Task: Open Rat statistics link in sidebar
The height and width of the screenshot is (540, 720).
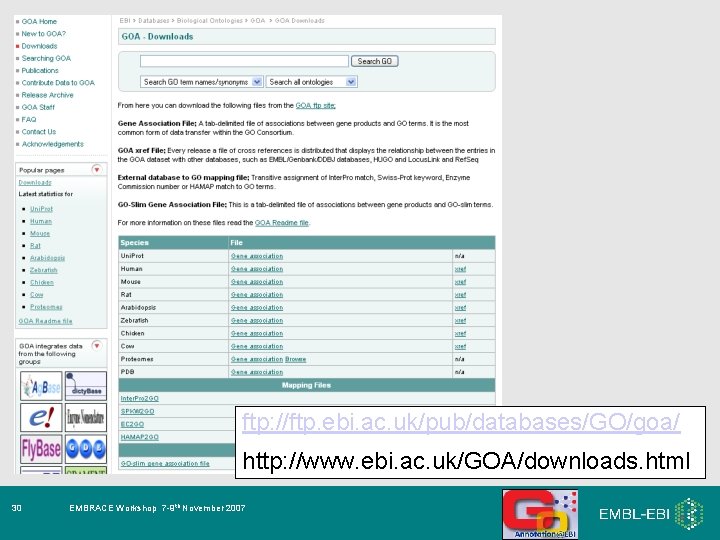Action: (35, 246)
